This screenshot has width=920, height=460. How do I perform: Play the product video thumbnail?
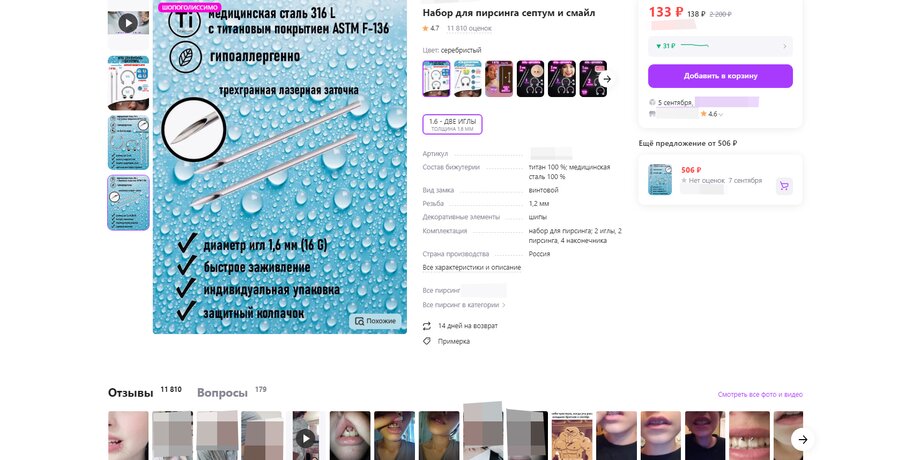(128, 23)
